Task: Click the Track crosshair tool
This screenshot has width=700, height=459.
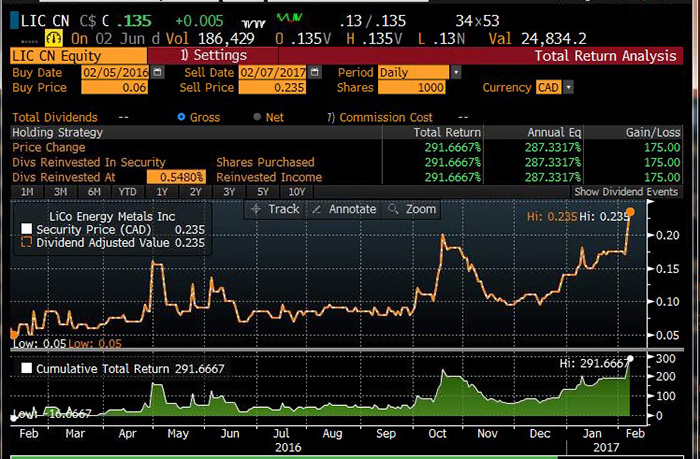Action: pyautogui.click(x=274, y=209)
